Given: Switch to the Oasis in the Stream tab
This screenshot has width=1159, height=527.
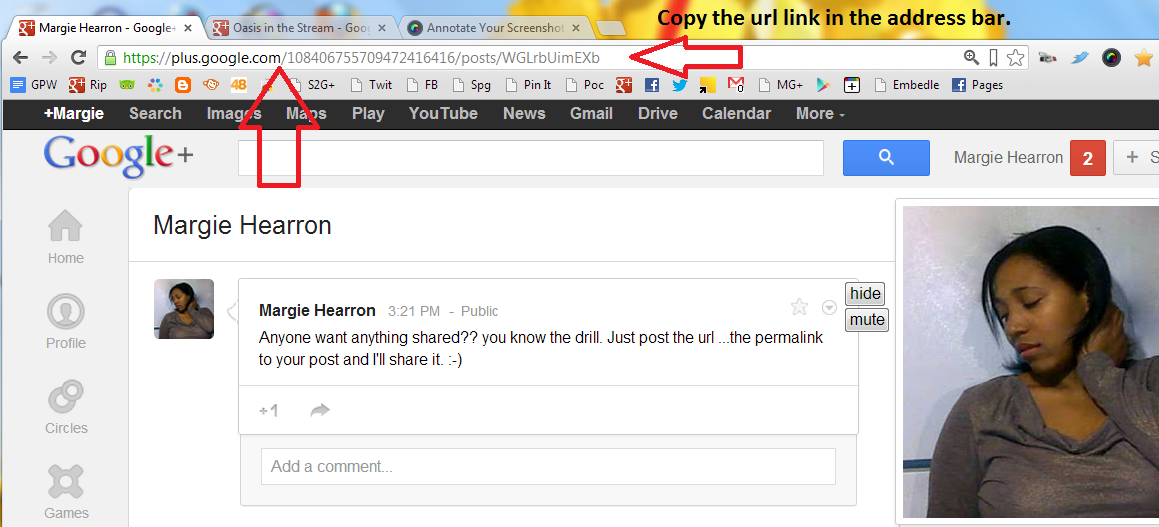Looking at the screenshot, I should 301,28.
